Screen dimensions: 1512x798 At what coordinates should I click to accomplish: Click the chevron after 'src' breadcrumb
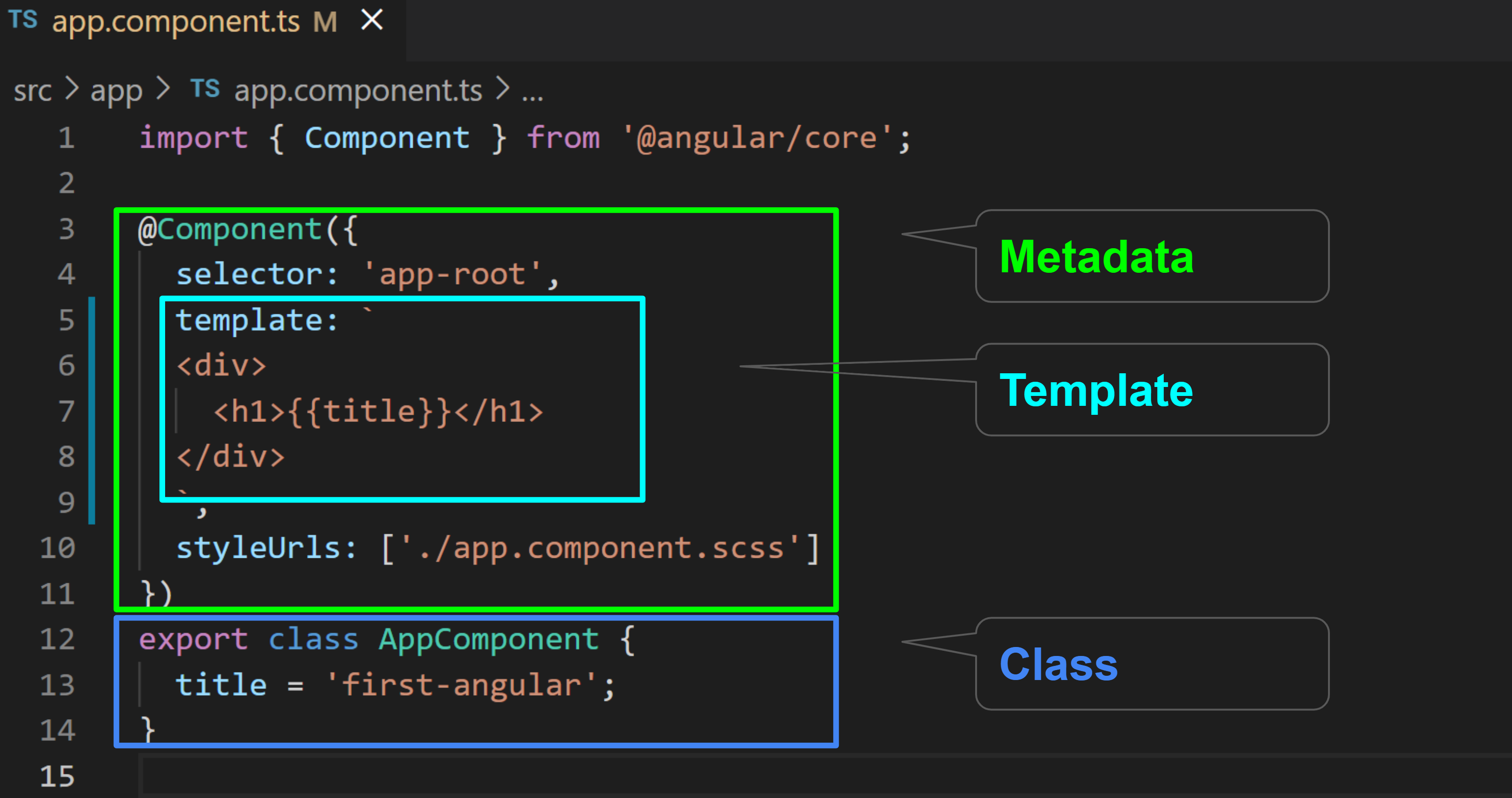point(72,89)
